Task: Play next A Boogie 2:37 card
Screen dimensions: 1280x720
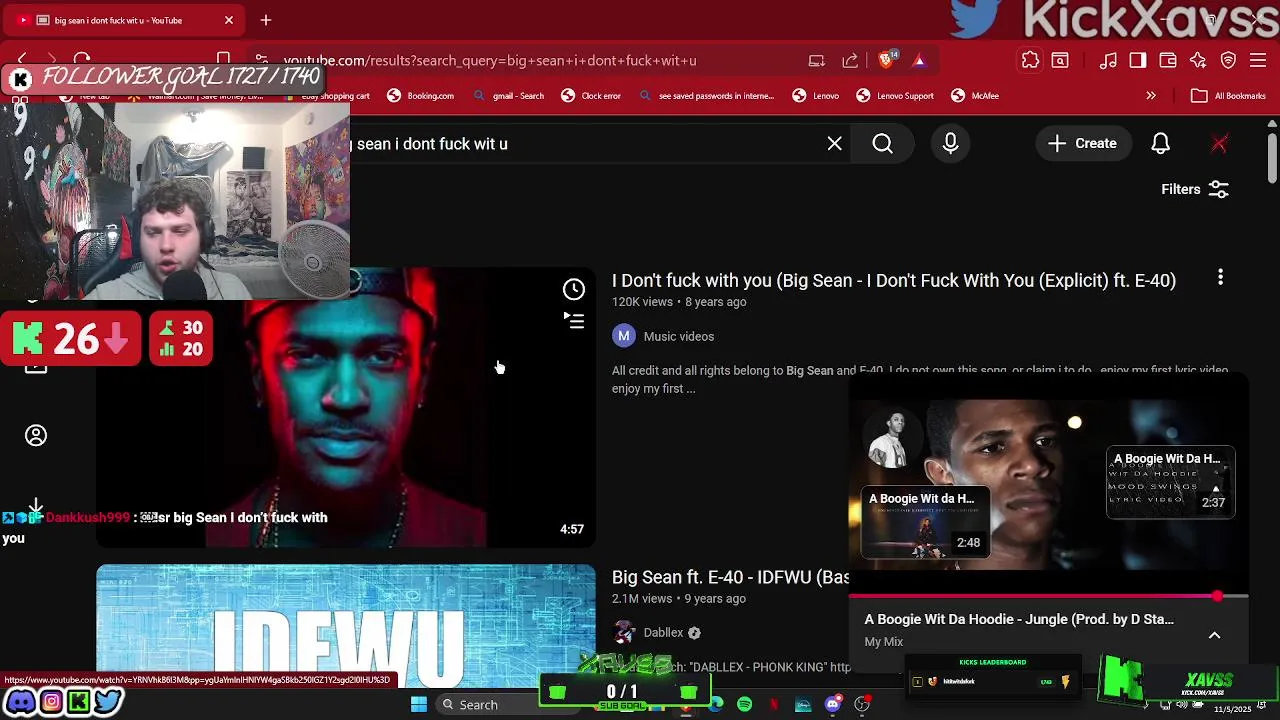Action: [x=1170, y=482]
